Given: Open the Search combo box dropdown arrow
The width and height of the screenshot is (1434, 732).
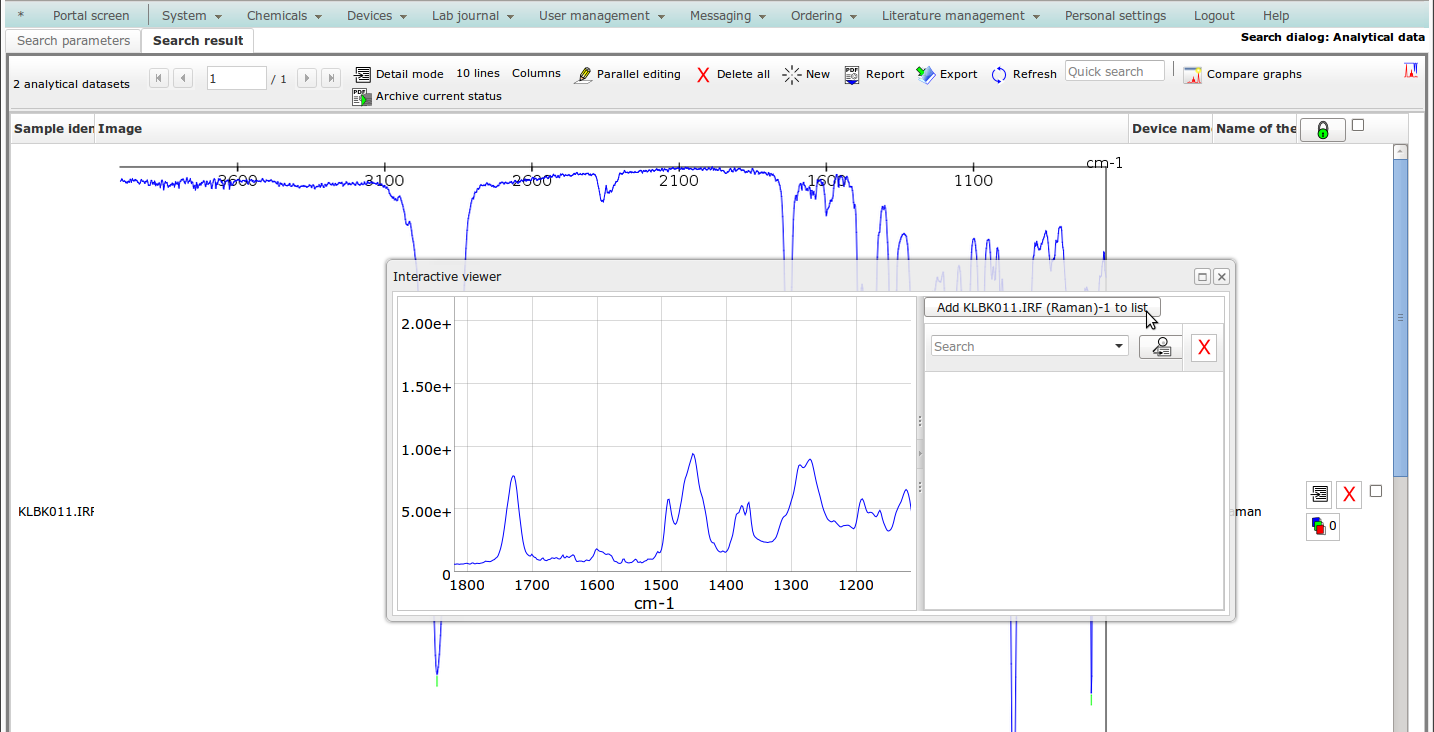Looking at the screenshot, I should [1119, 347].
